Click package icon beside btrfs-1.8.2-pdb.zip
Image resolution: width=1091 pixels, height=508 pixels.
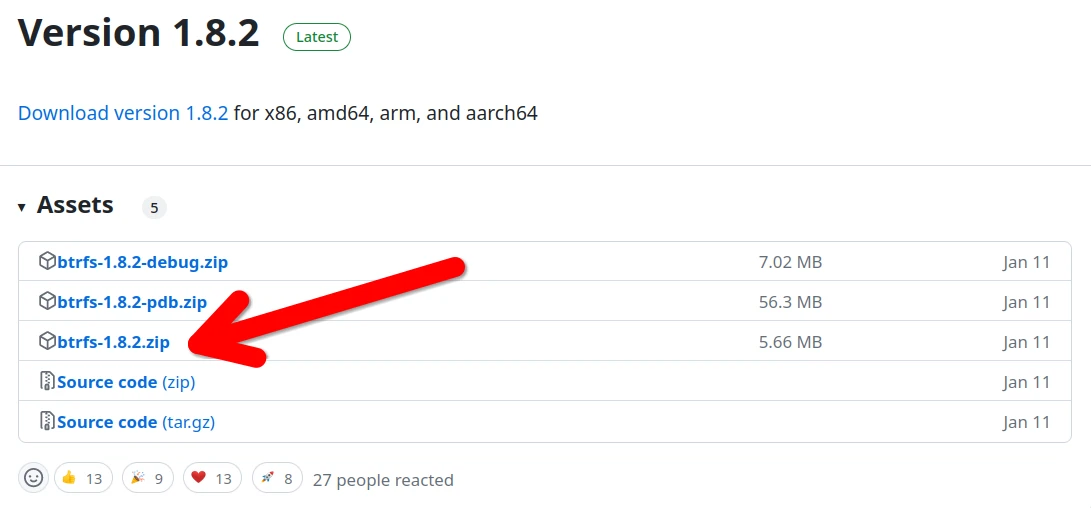coord(47,302)
